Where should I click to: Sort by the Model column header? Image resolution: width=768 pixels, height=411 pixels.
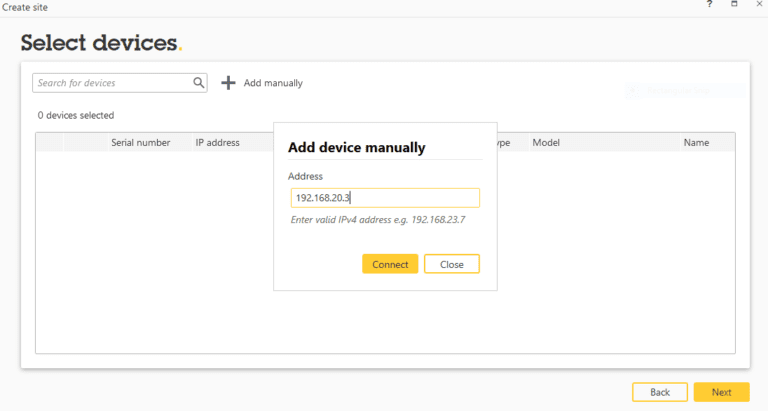coord(546,143)
